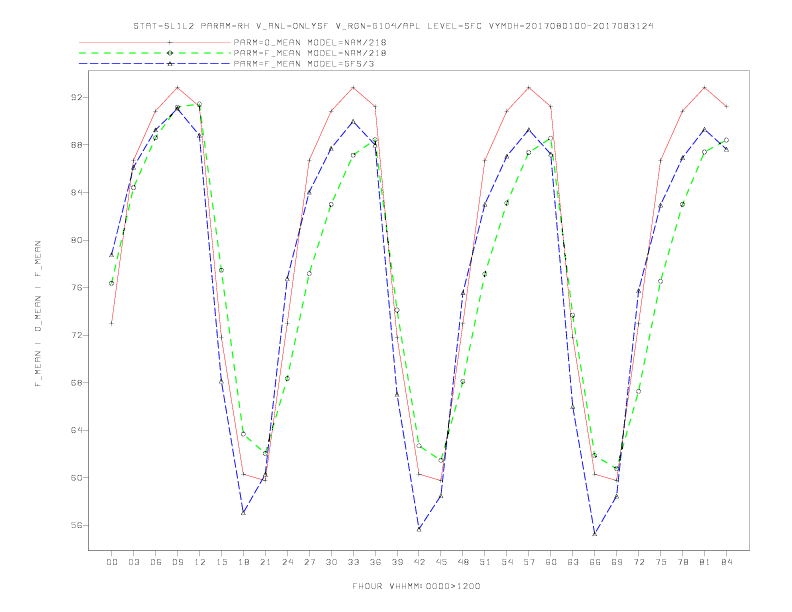The image size is (792, 612).
Task: Click y-axis tick value 92
Action: (76, 97)
